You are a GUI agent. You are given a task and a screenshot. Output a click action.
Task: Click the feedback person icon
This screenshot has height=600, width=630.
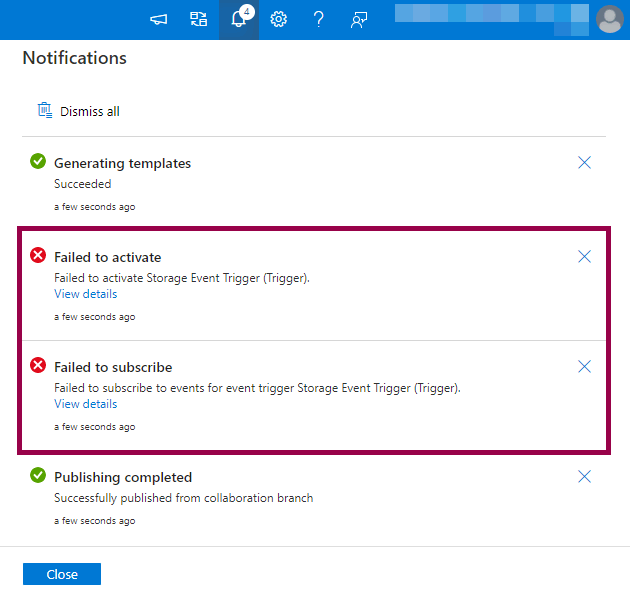click(x=358, y=20)
